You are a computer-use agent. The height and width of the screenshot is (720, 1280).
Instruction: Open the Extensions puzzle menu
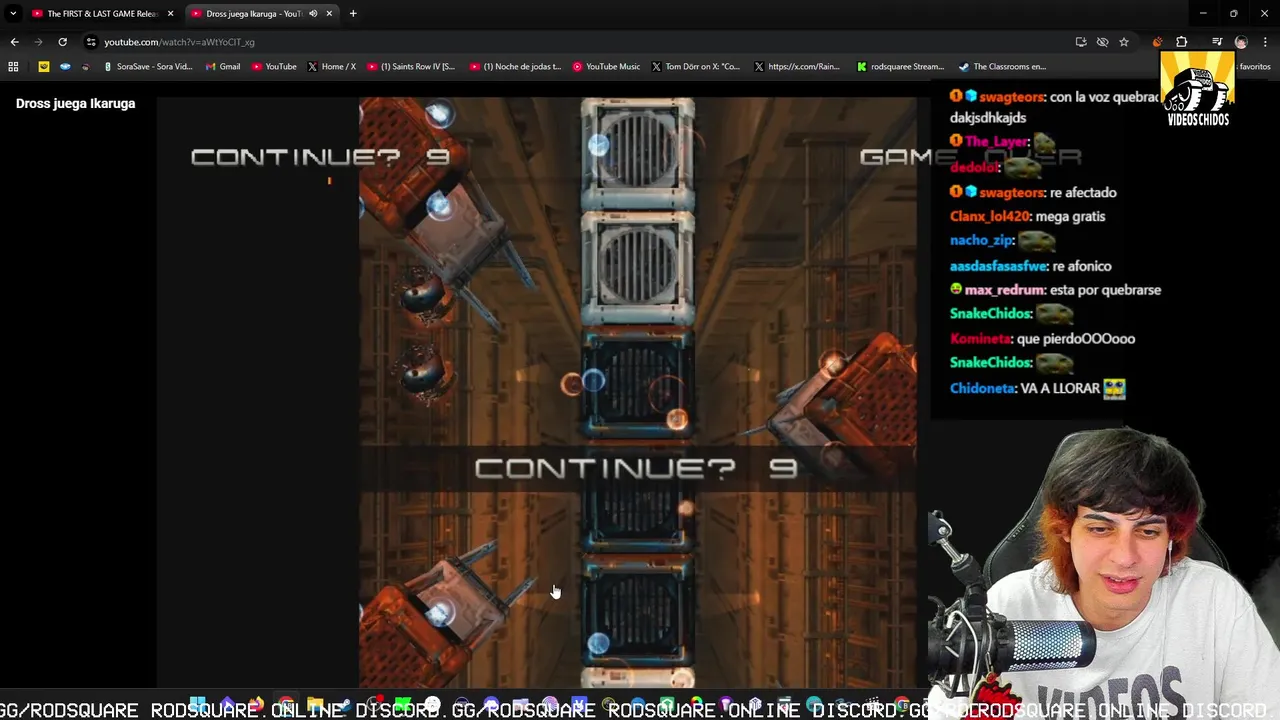pos(1181,42)
